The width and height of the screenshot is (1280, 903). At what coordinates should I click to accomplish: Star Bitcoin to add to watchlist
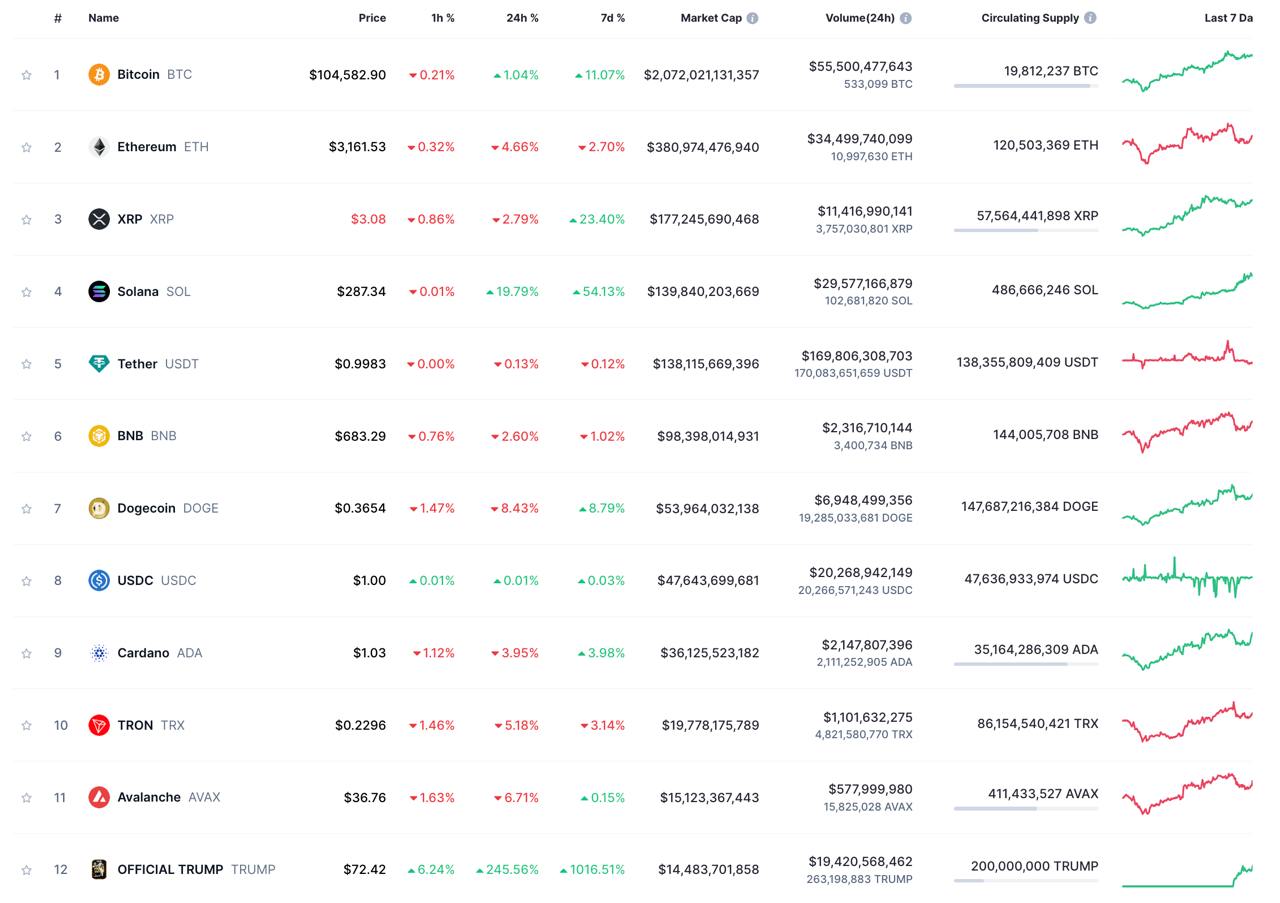[27, 75]
